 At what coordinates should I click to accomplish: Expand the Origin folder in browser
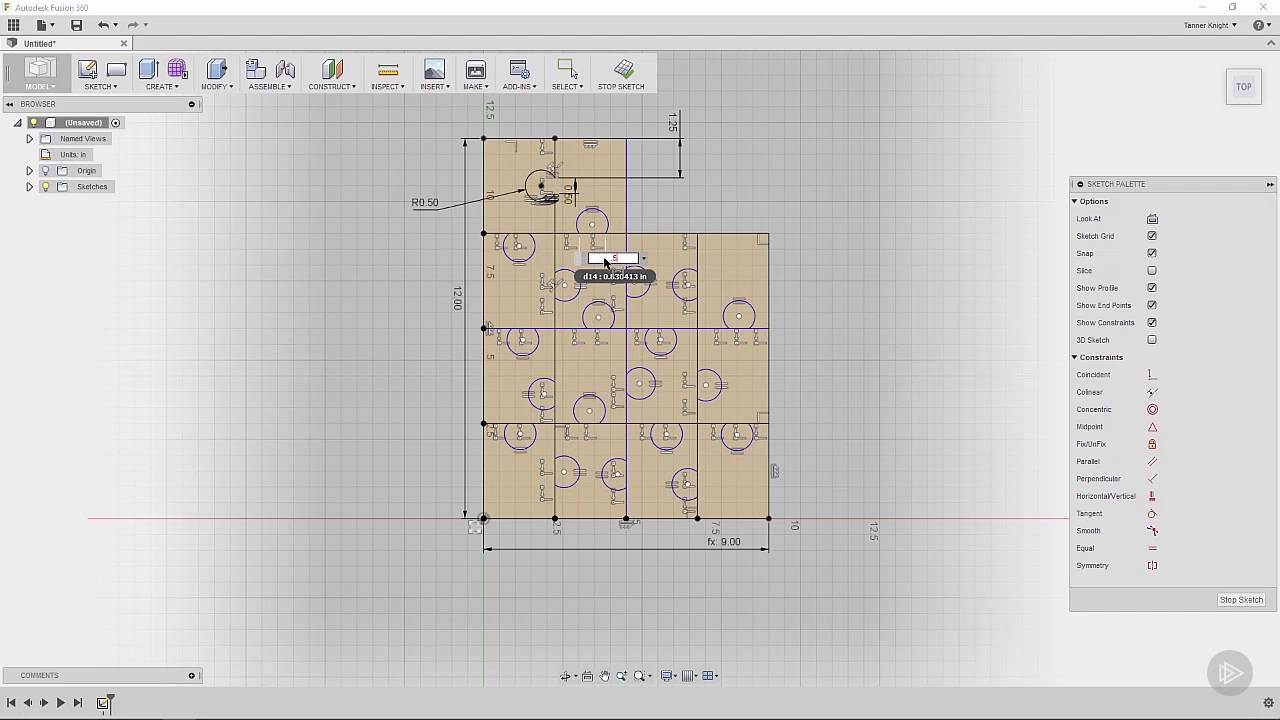tap(29, 170)
